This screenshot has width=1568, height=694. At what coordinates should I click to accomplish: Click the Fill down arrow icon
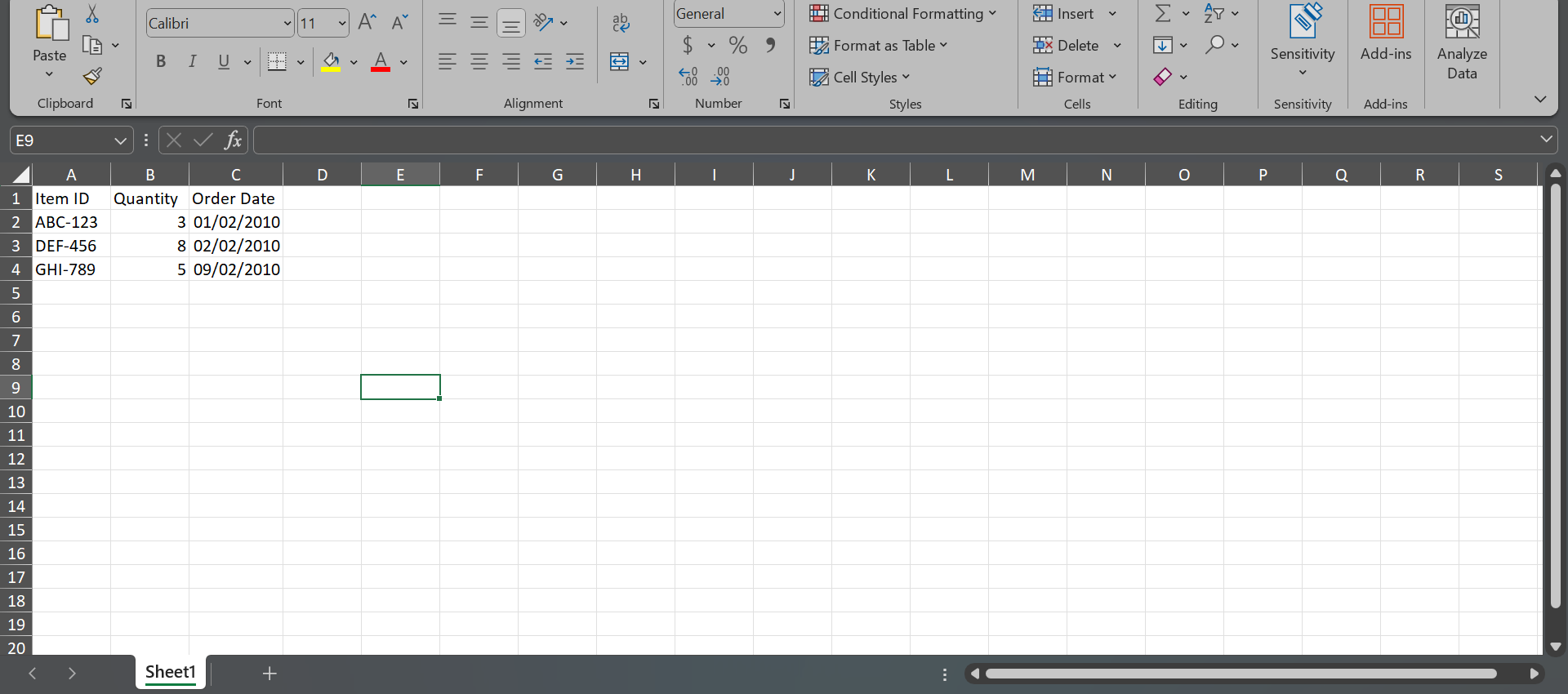click(1162, 45)
